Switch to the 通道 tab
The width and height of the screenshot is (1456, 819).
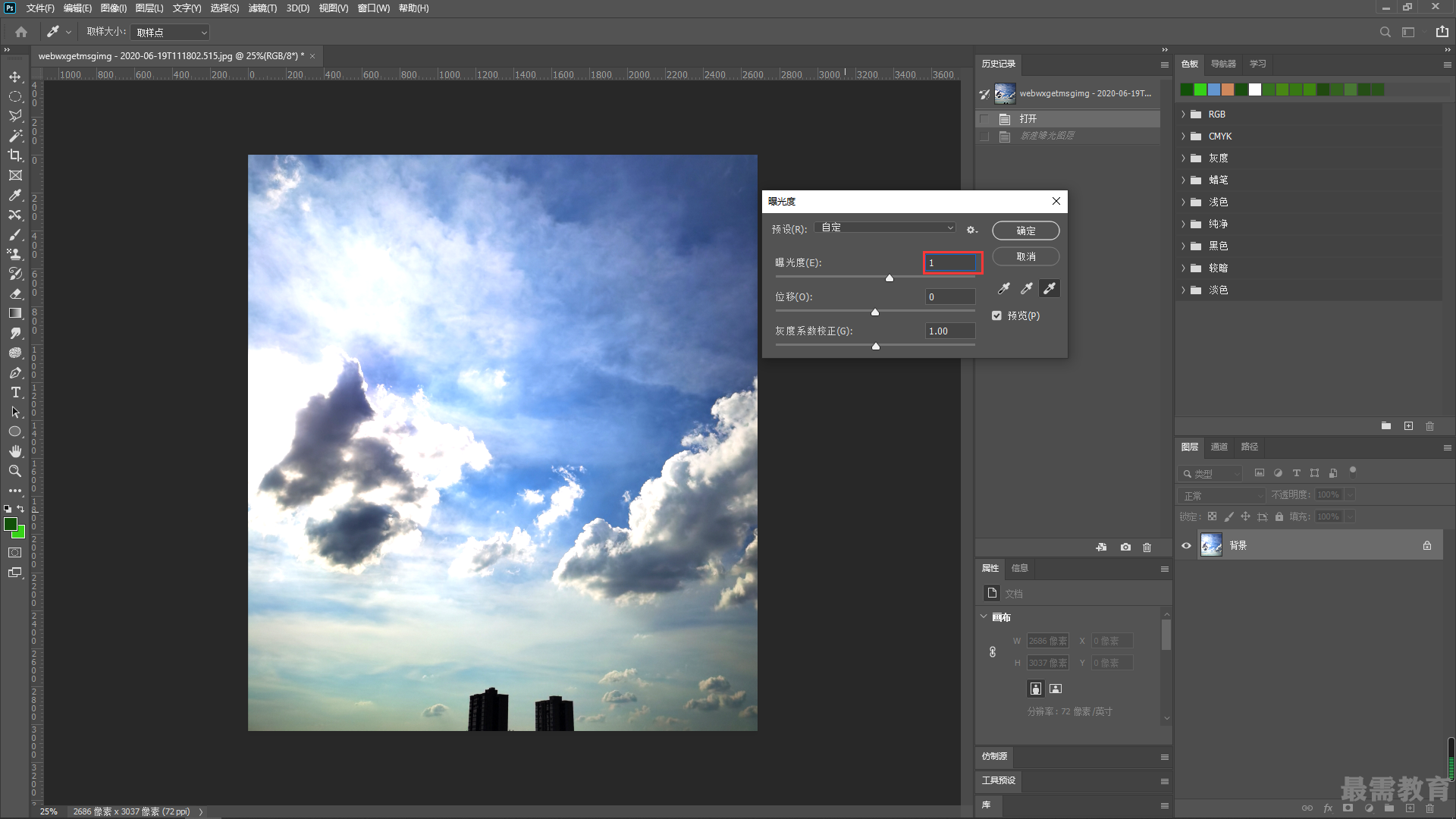[1219, 447]
